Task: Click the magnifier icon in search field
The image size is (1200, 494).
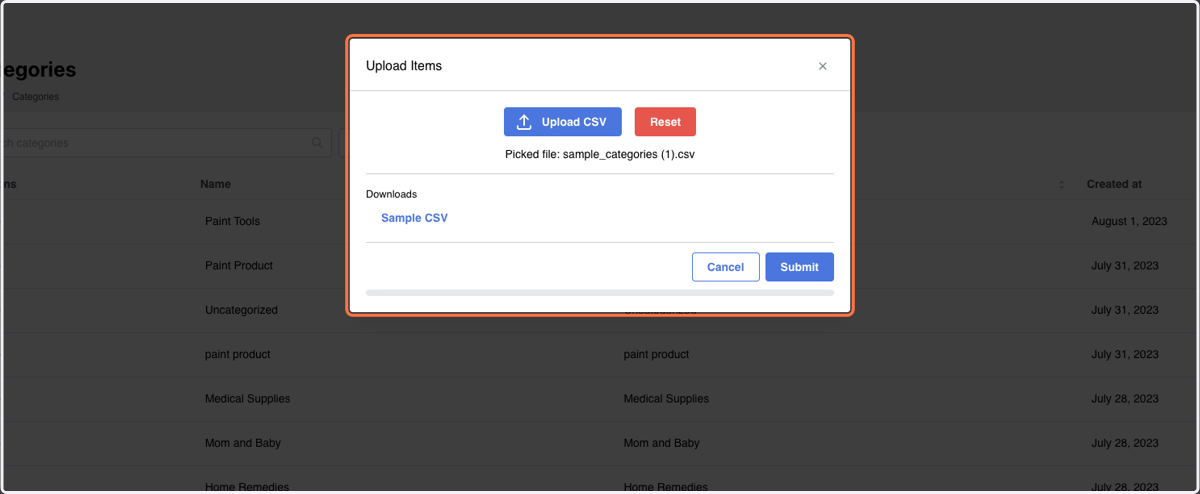Action: pos(318,143)
